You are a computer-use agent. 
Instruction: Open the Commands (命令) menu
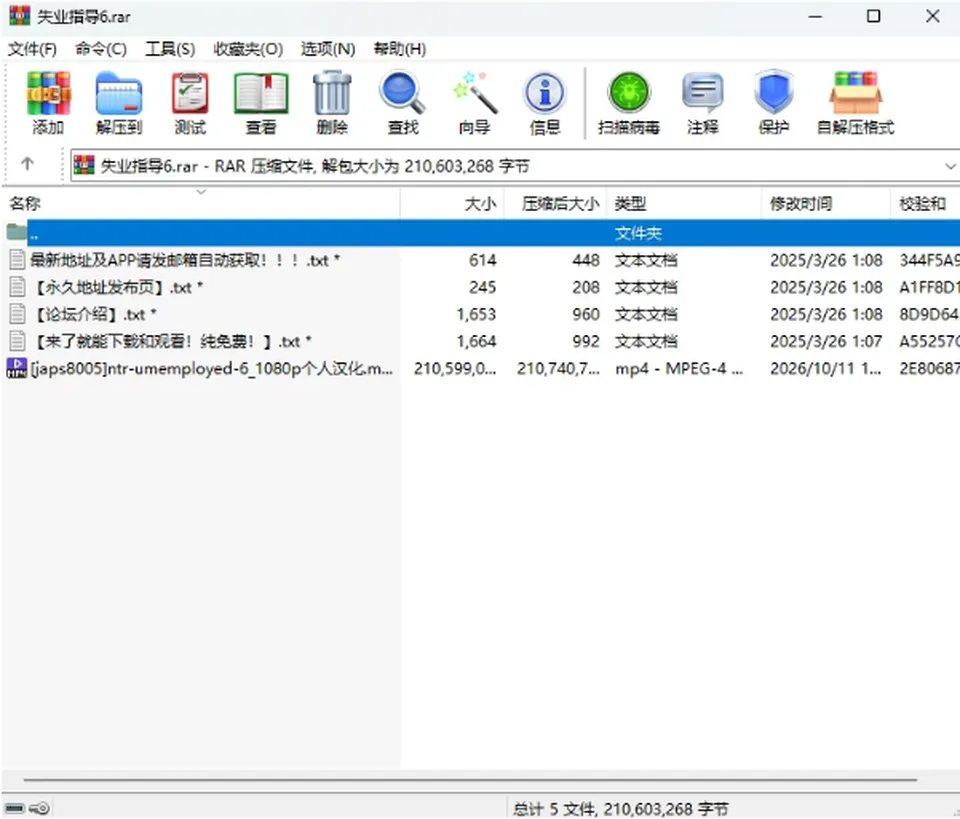click(101, 49)
